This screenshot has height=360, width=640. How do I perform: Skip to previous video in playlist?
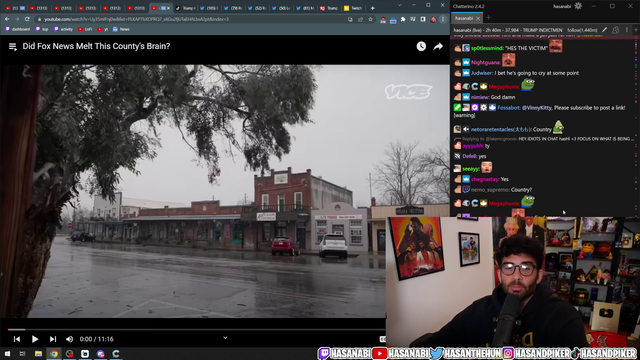pyautogui.click(x=17, y=339)
